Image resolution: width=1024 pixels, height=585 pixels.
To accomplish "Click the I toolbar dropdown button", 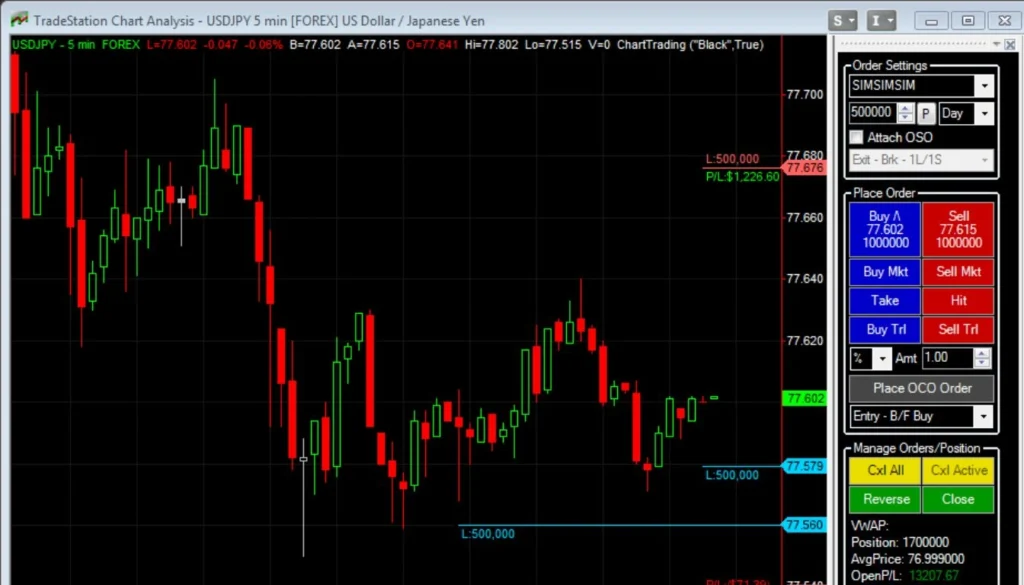I will pyautogui.click(x=882, y=20).
